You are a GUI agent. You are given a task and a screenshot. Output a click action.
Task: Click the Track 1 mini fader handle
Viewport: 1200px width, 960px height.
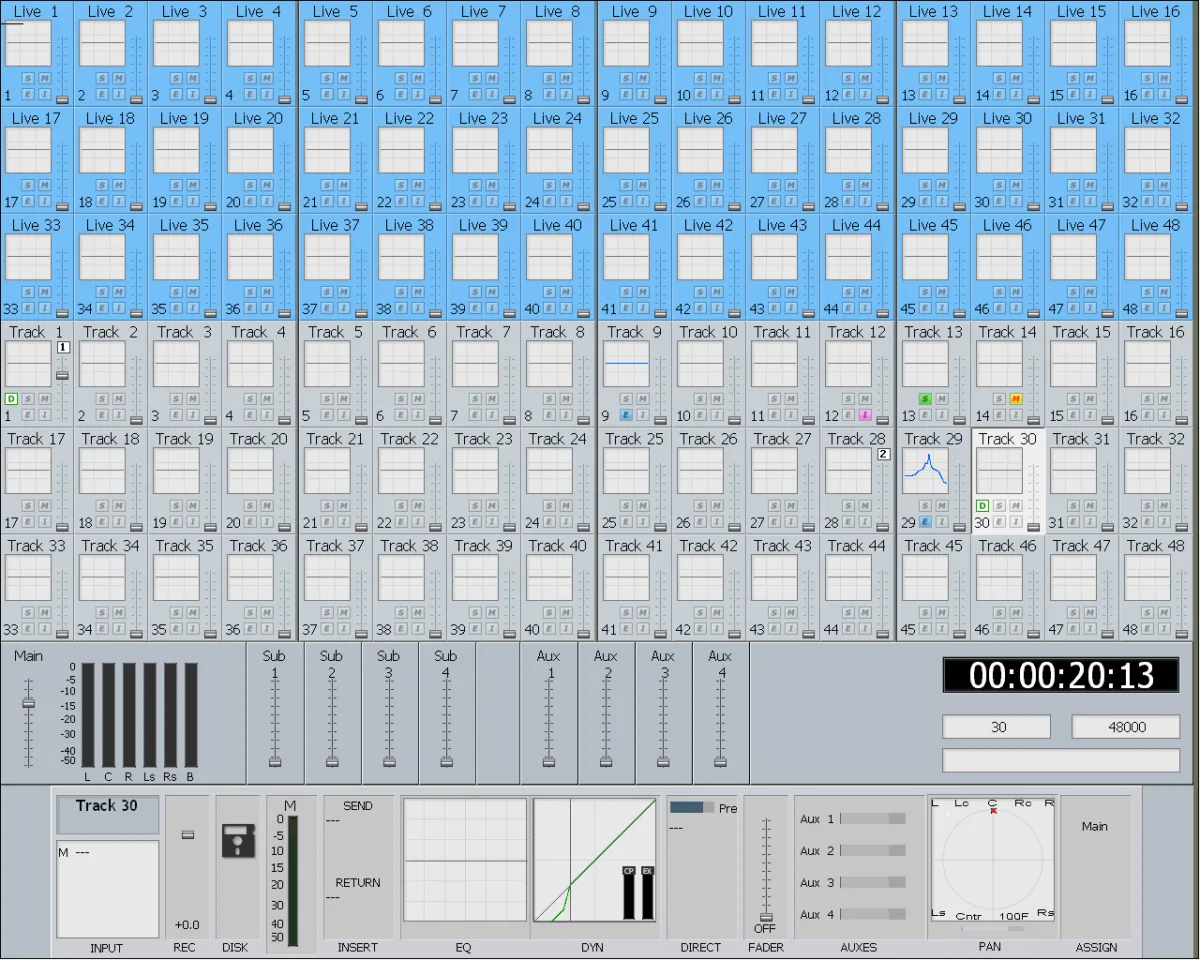tap(62, 375)
